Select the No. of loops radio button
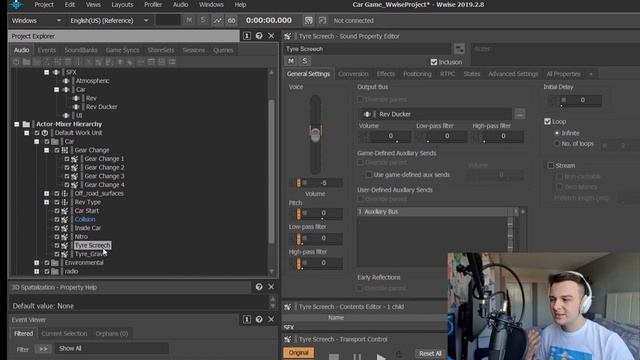Screen dimensions: 640x360 557,144
